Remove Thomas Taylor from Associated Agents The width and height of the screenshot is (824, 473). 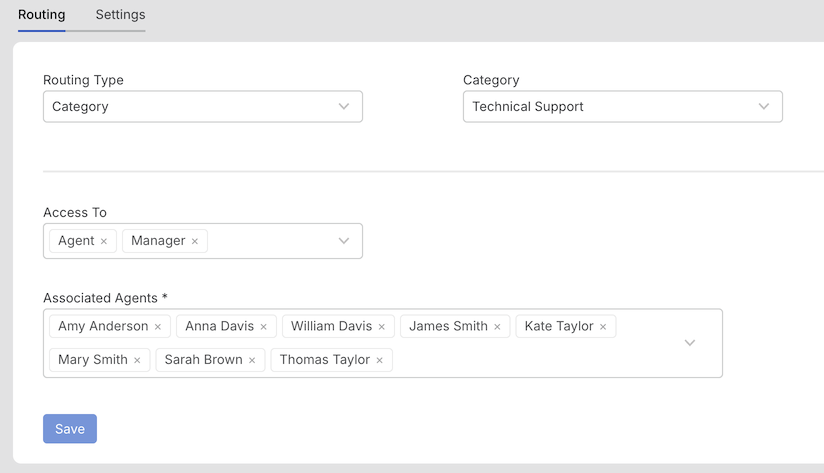click(379, 361)
